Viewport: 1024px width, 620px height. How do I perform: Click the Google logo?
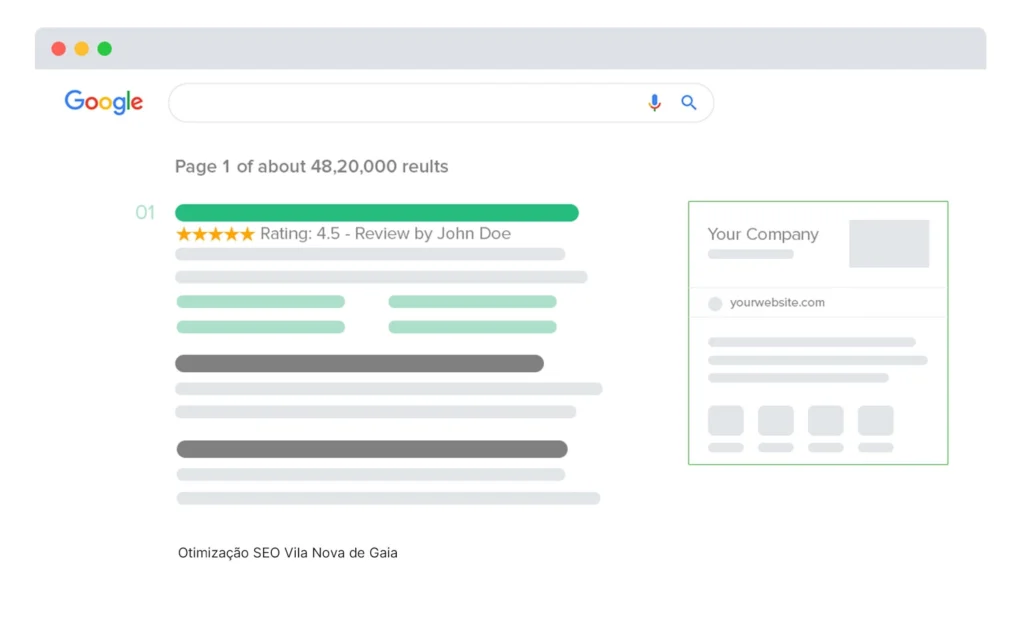point(104,102)
